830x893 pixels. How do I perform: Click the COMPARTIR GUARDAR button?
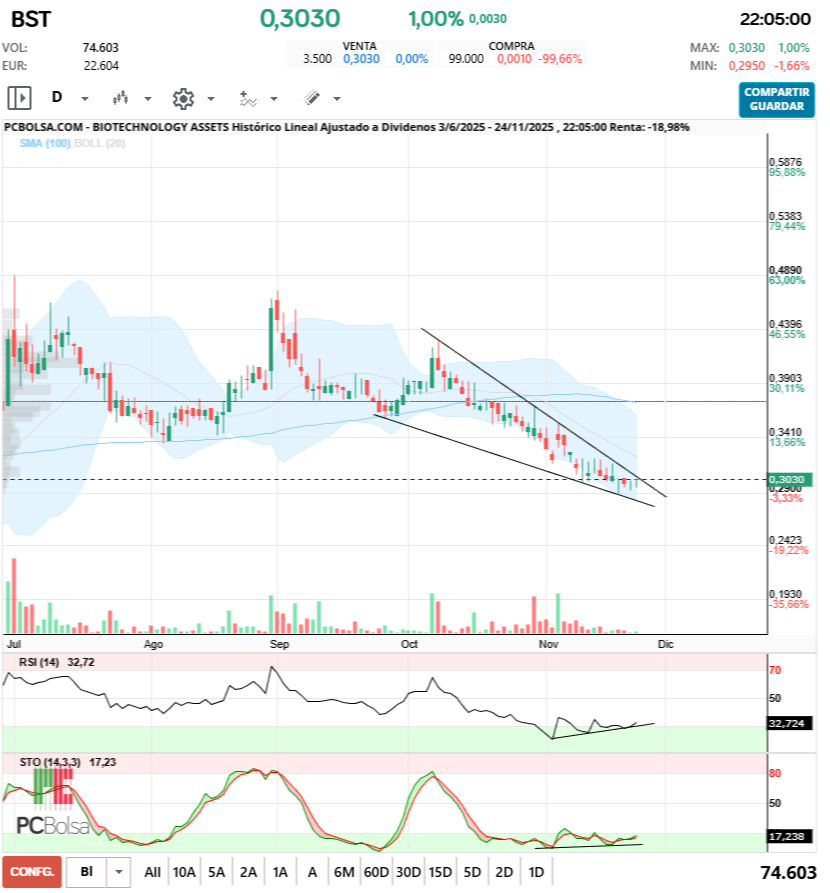776,100
